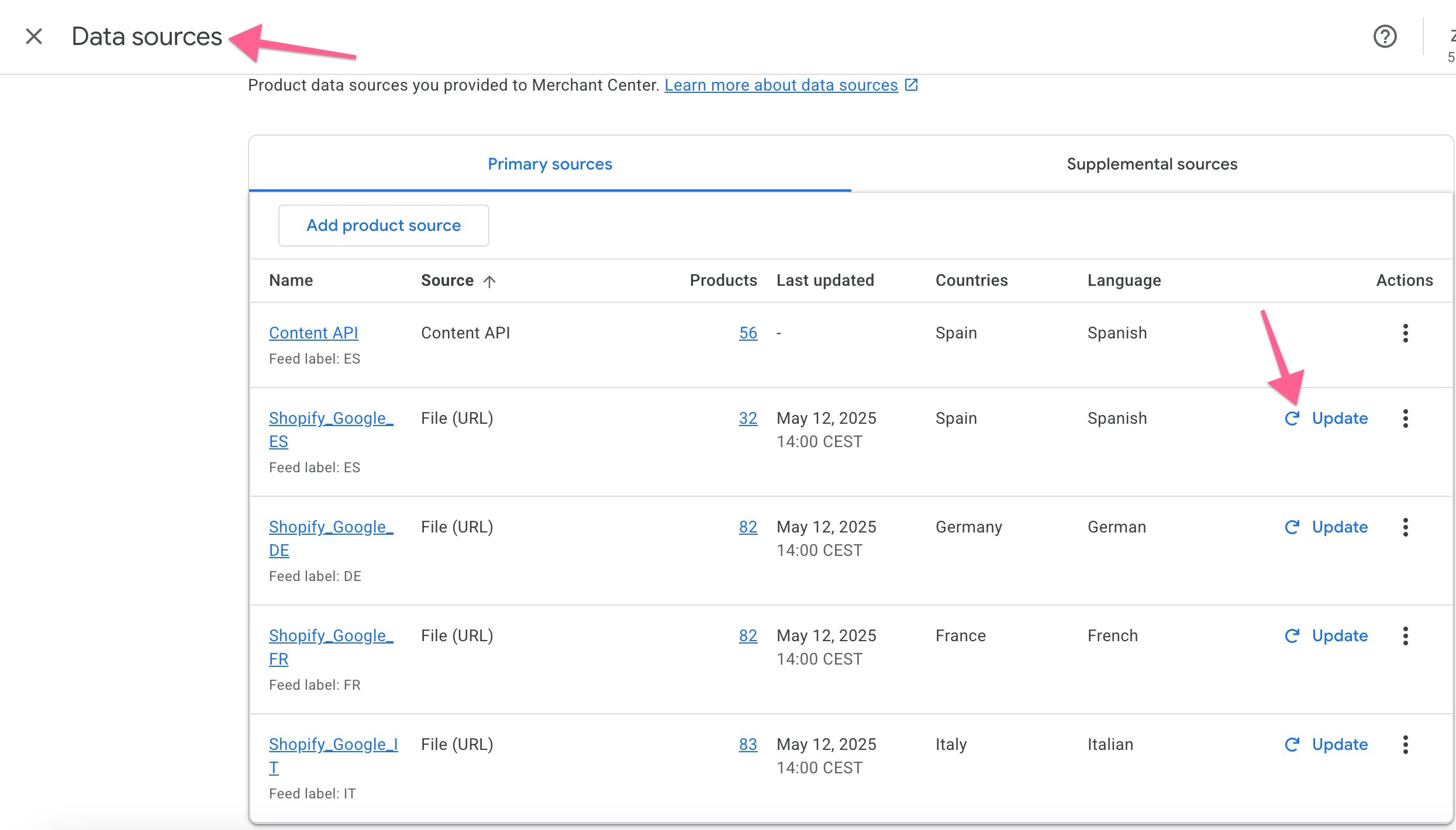Open Shopify_Google_ES data source
This screenshot has height=830, width=1456.
pos(331,430)
